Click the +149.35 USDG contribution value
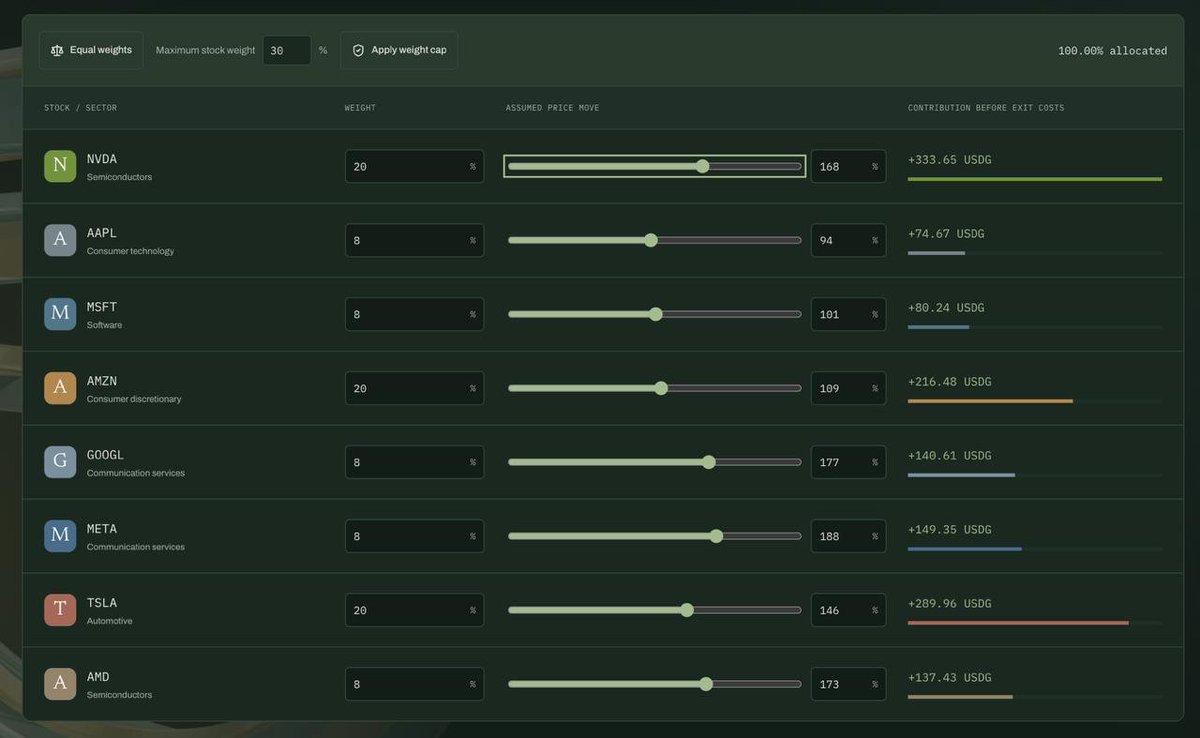The width and height of the screenshot is (1200, 738). 950,529
